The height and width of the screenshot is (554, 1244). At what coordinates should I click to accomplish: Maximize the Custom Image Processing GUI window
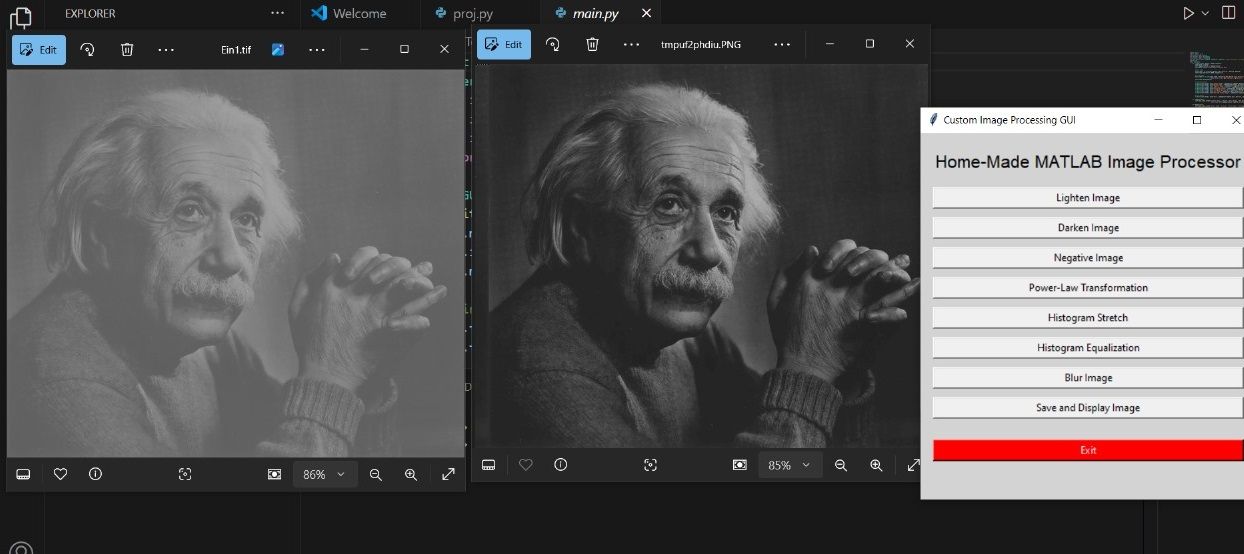(1197, 120)
